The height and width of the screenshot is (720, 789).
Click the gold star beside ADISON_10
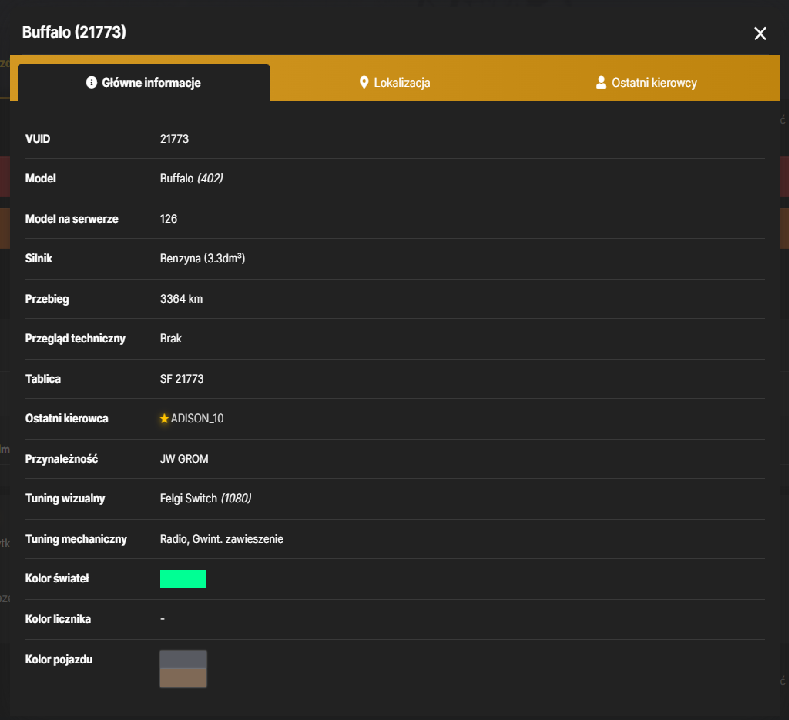click(164, 418)
